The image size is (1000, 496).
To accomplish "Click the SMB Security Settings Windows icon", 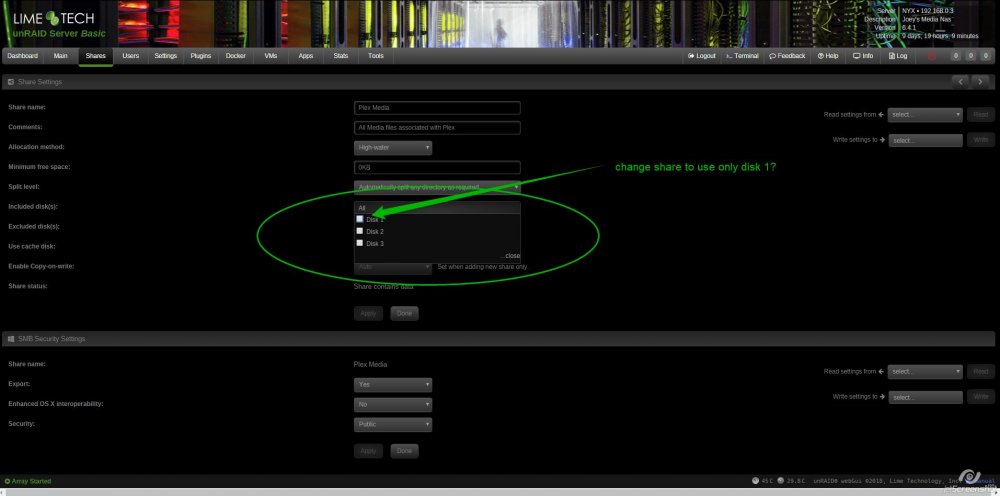I will [11, 339].
